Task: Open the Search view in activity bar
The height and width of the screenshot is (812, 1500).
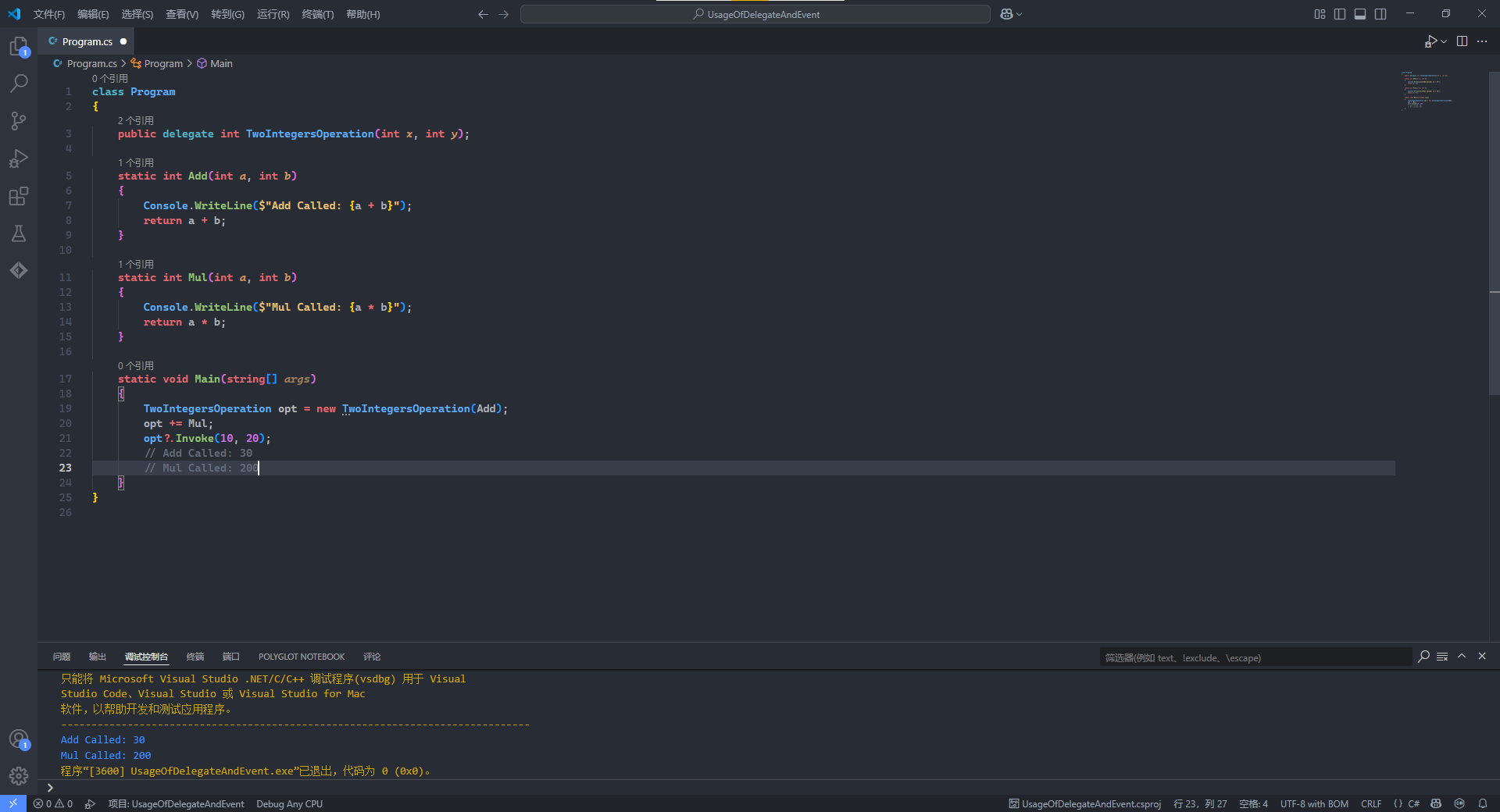Action: click(19, 83)
